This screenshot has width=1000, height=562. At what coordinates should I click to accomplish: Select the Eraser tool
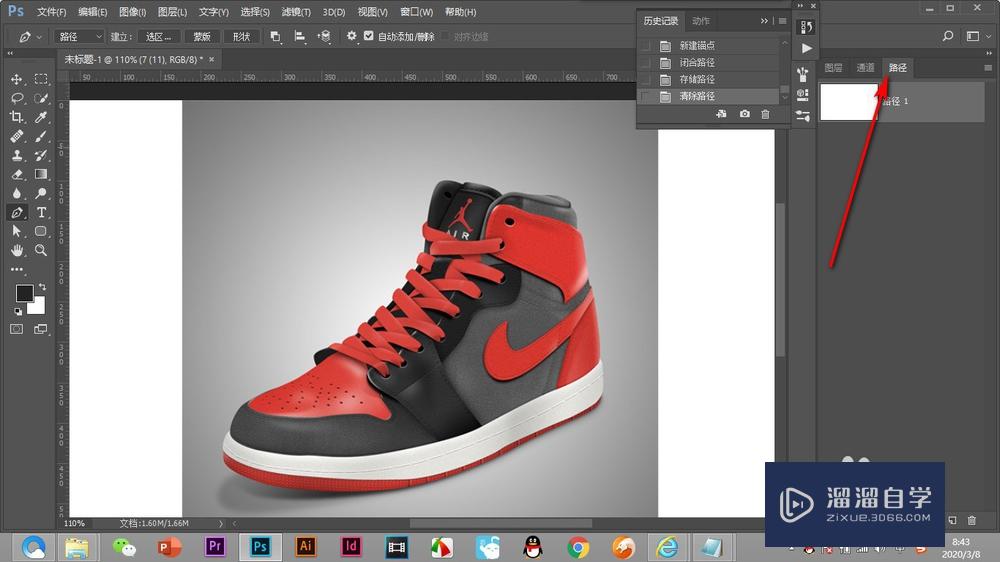pos(17,174)
